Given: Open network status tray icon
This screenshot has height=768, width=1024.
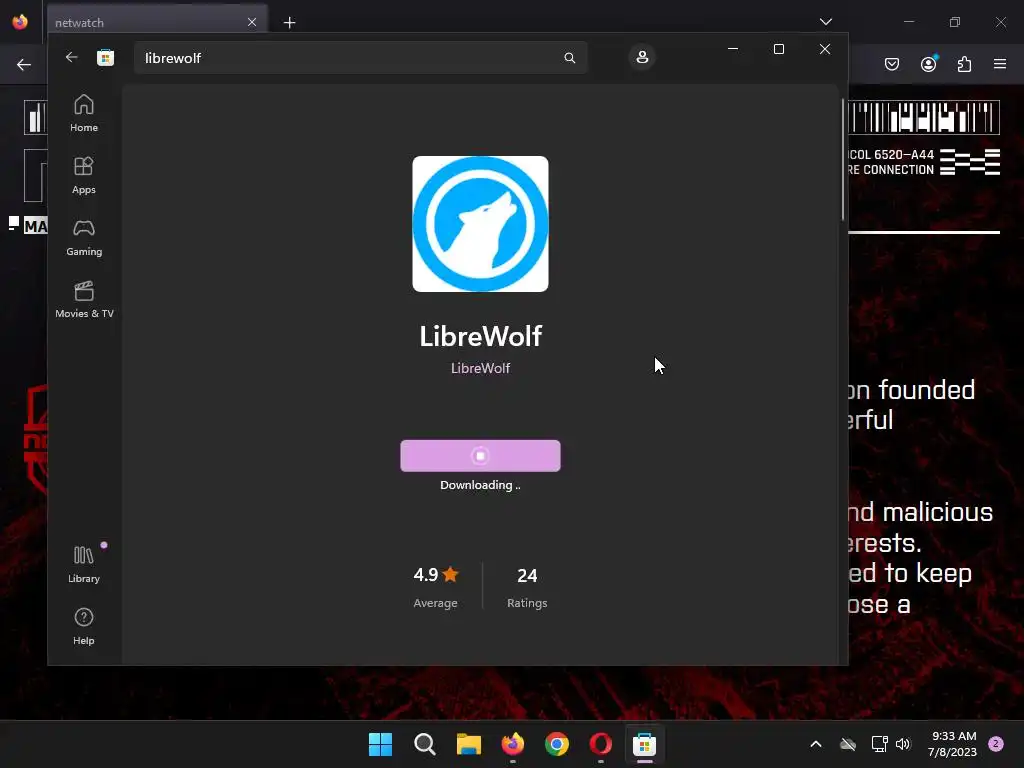Looking at the screenshot, I should pyautogui.click(x=879, y=744).
